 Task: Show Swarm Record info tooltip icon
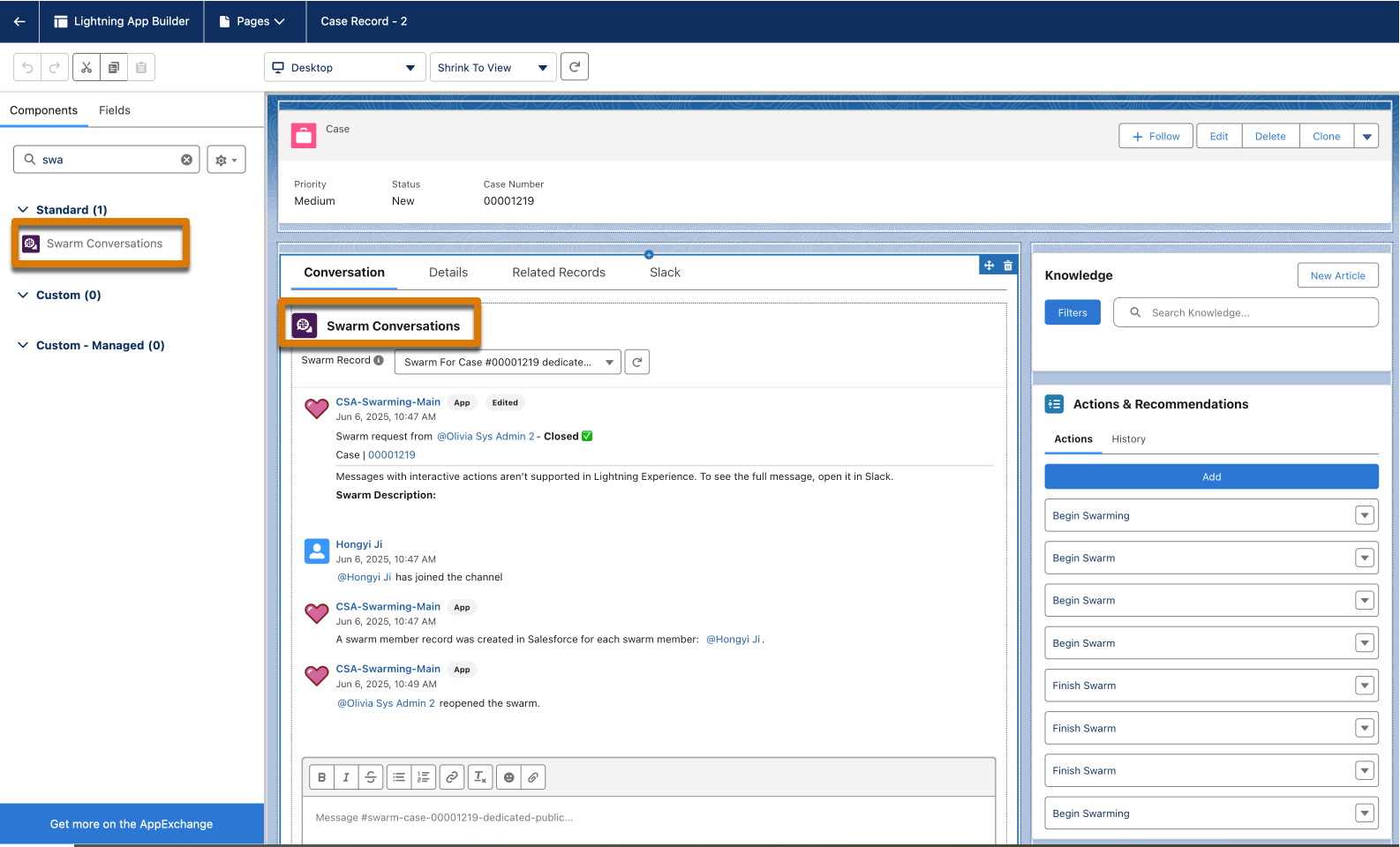[379, 360]
